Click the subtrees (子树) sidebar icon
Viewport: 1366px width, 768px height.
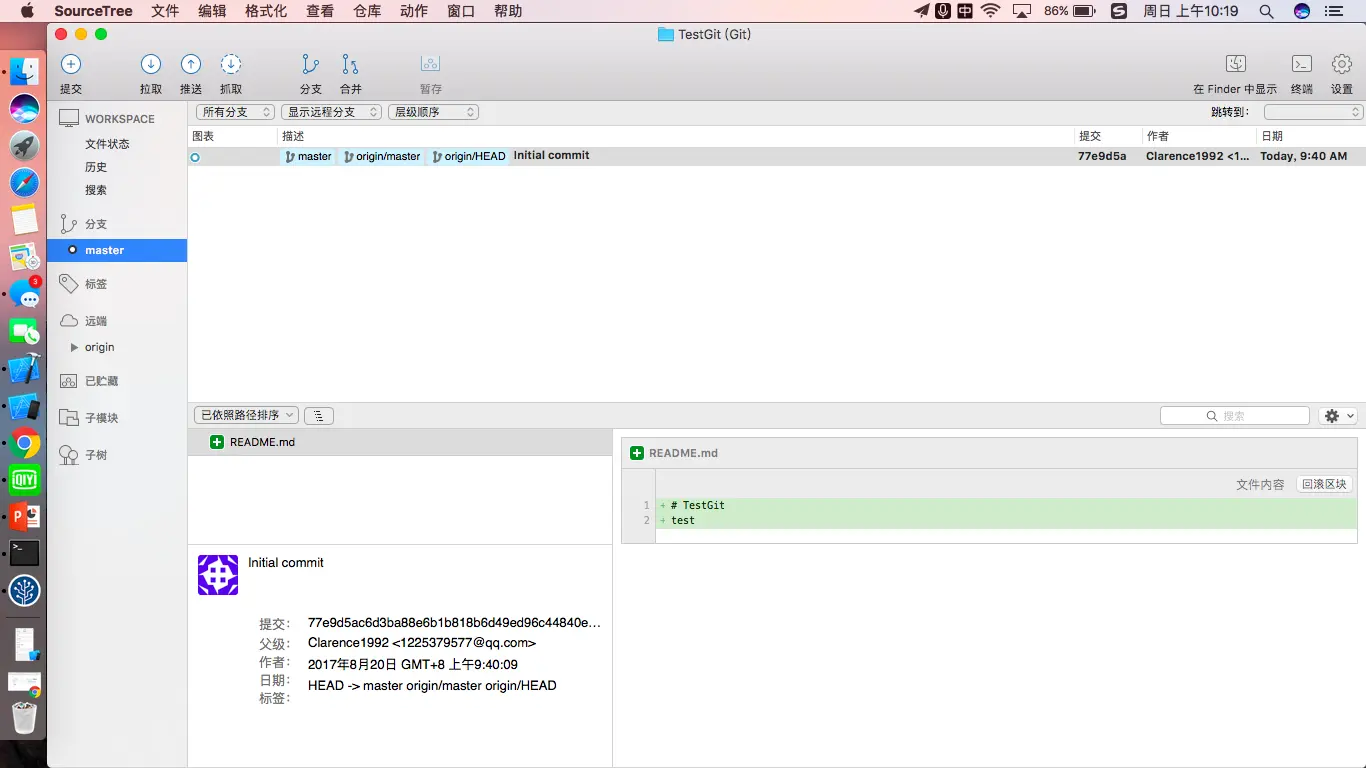coord(69,455)
